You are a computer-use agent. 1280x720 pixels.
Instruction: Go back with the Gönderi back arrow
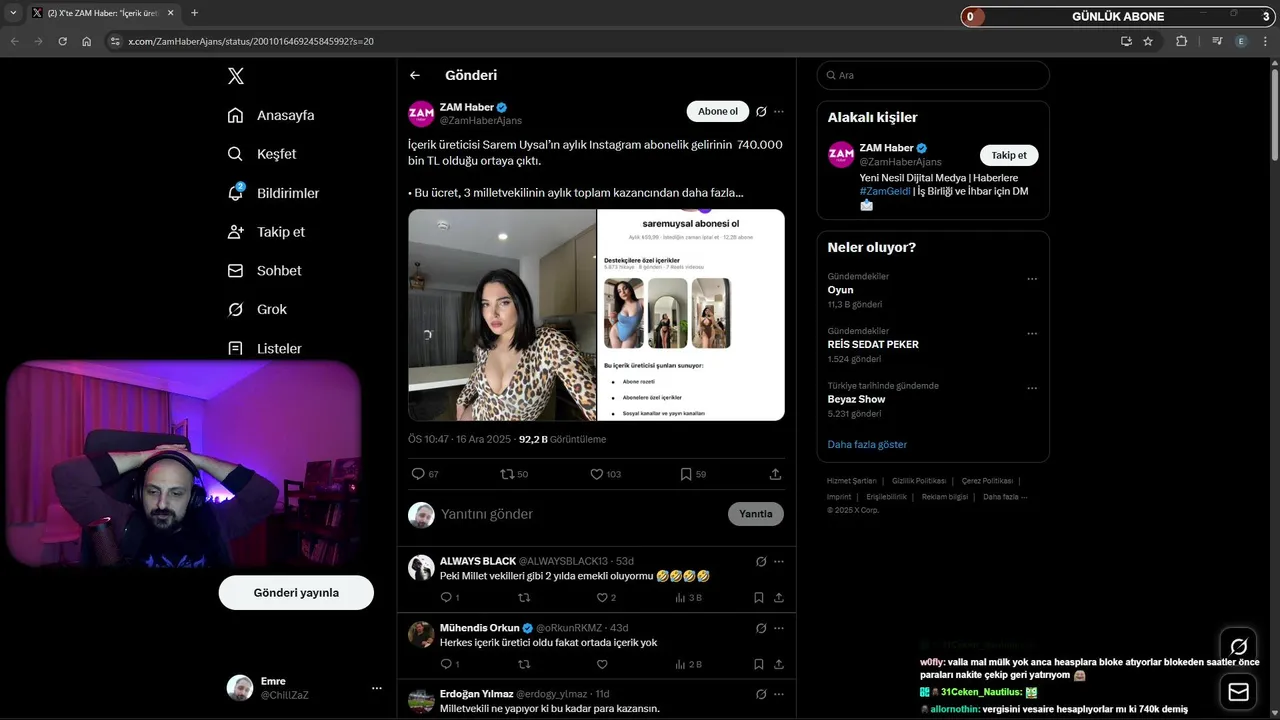pyautogui.click(x=415, y=75)
